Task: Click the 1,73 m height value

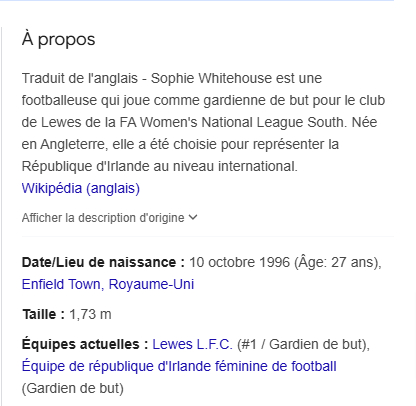Action: pos(90,314)
